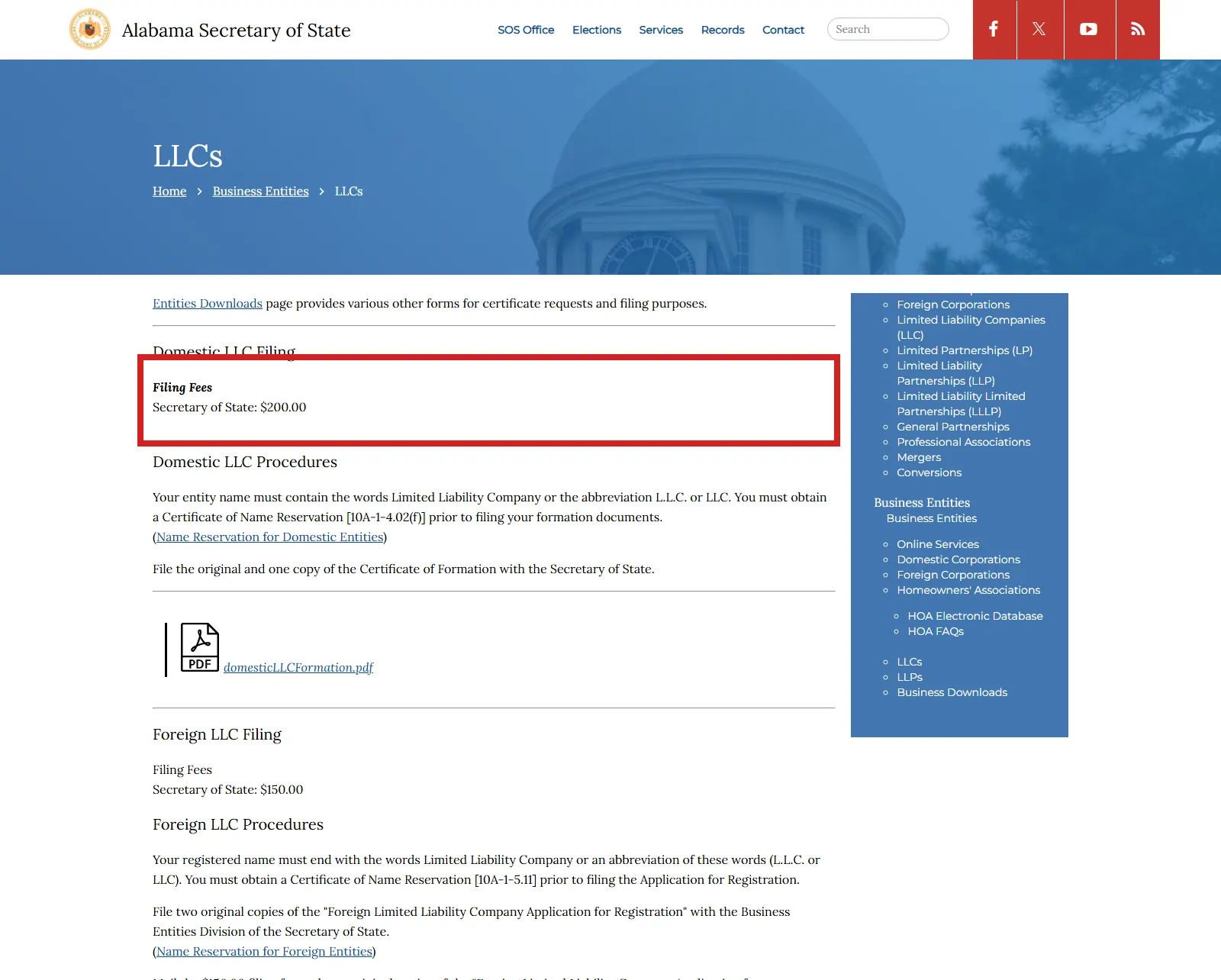This screenshot has width=1221, height=980.
Task: Open Limited Liability Companies (LLC) sidebar link
Action: coord(971,327)
